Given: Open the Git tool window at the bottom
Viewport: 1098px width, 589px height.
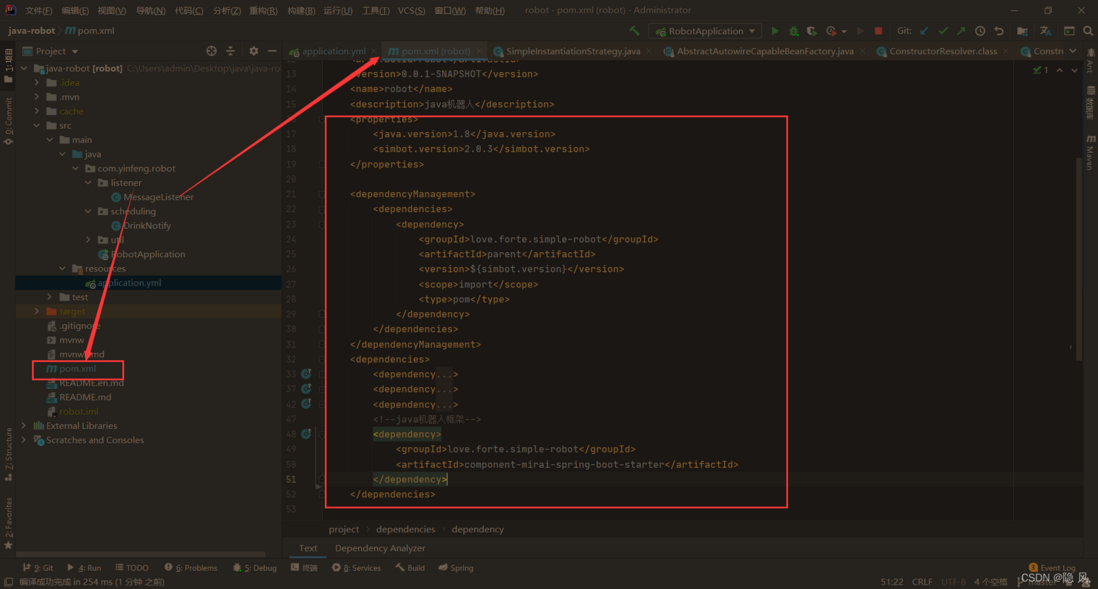Looking at the screenshot, I should [x=39, y=568].
